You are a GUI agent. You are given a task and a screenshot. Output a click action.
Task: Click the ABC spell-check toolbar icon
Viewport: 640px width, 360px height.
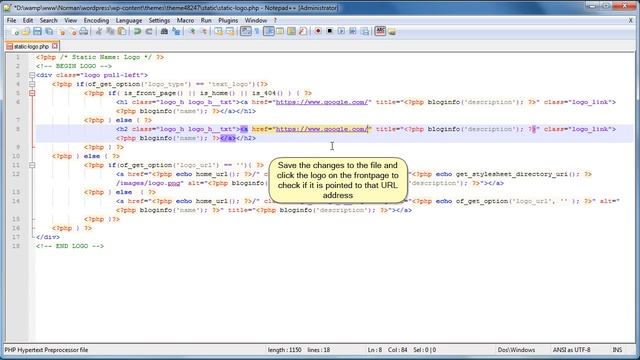pos(380,31)
